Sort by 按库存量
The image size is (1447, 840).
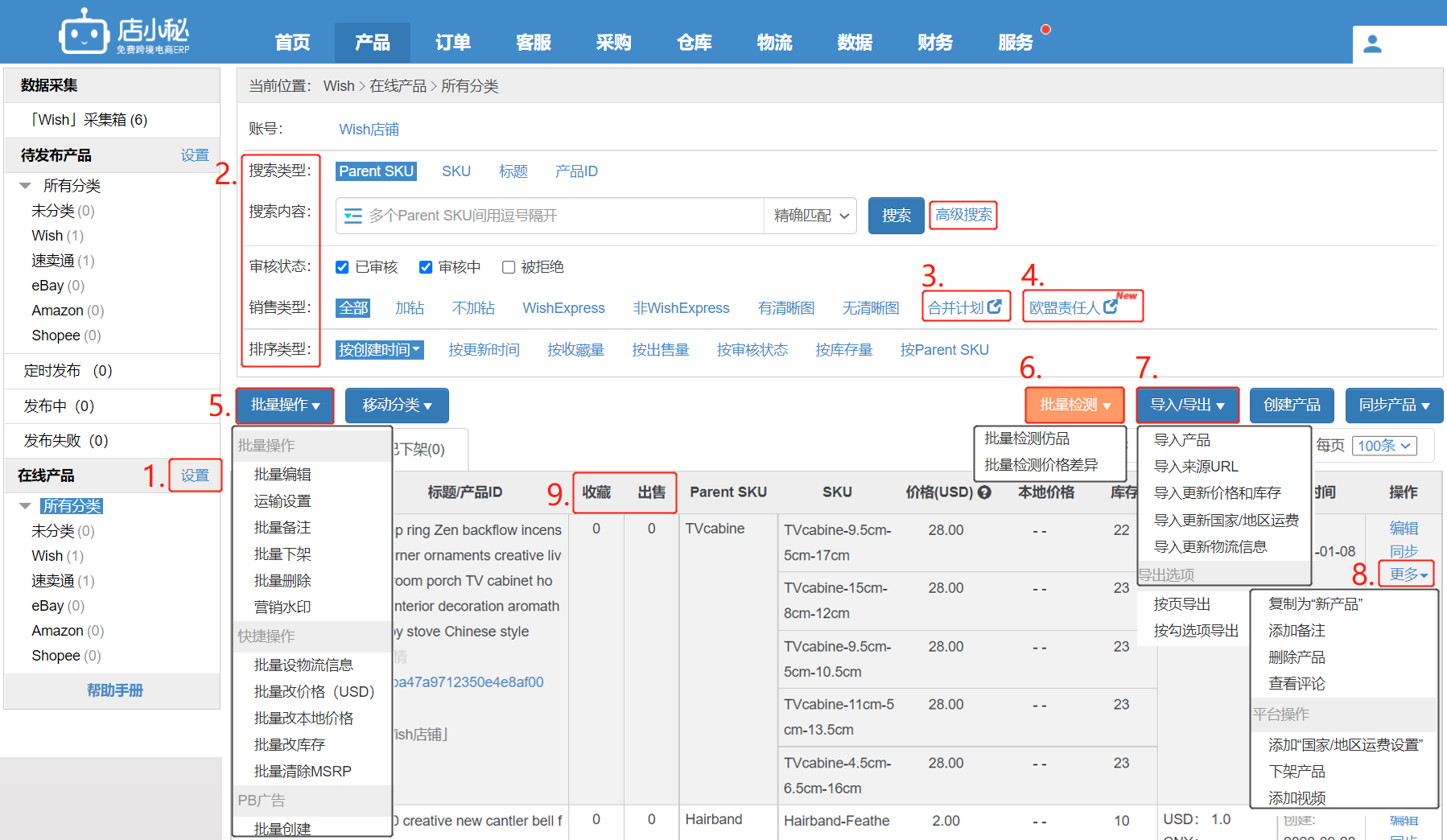pos(844,350)
